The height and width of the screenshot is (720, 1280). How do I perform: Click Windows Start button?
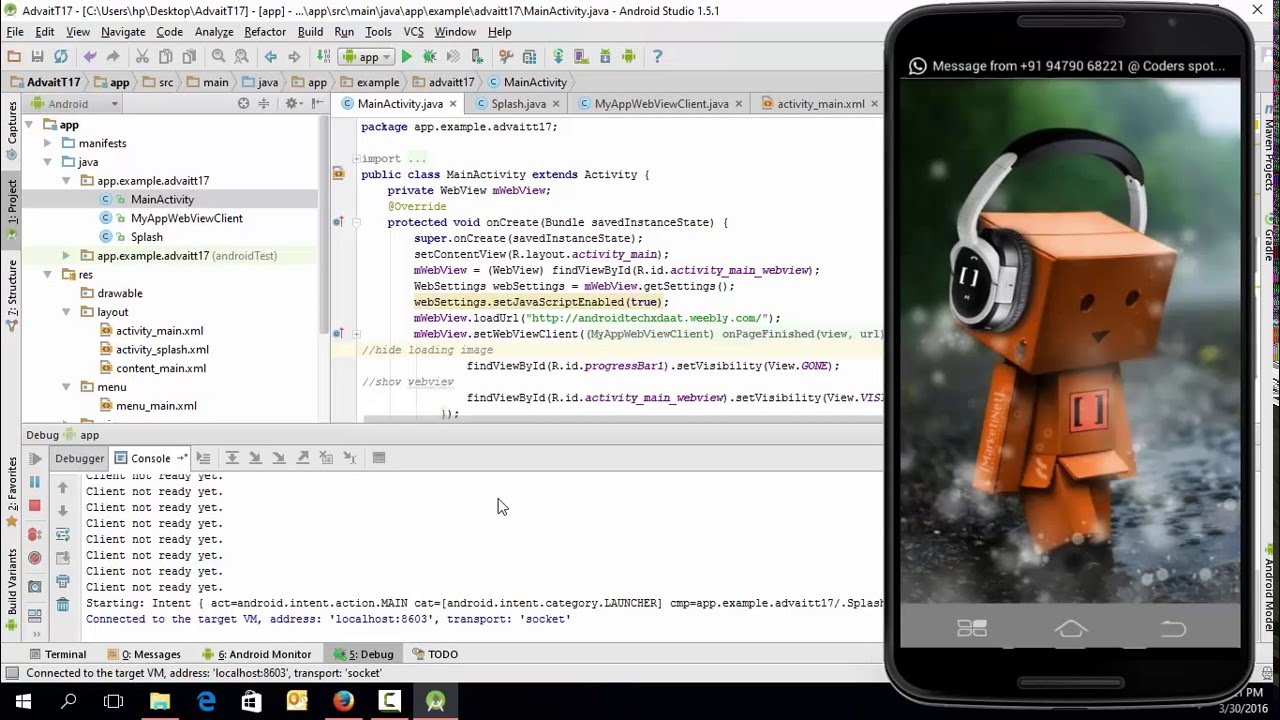(23, 702)
